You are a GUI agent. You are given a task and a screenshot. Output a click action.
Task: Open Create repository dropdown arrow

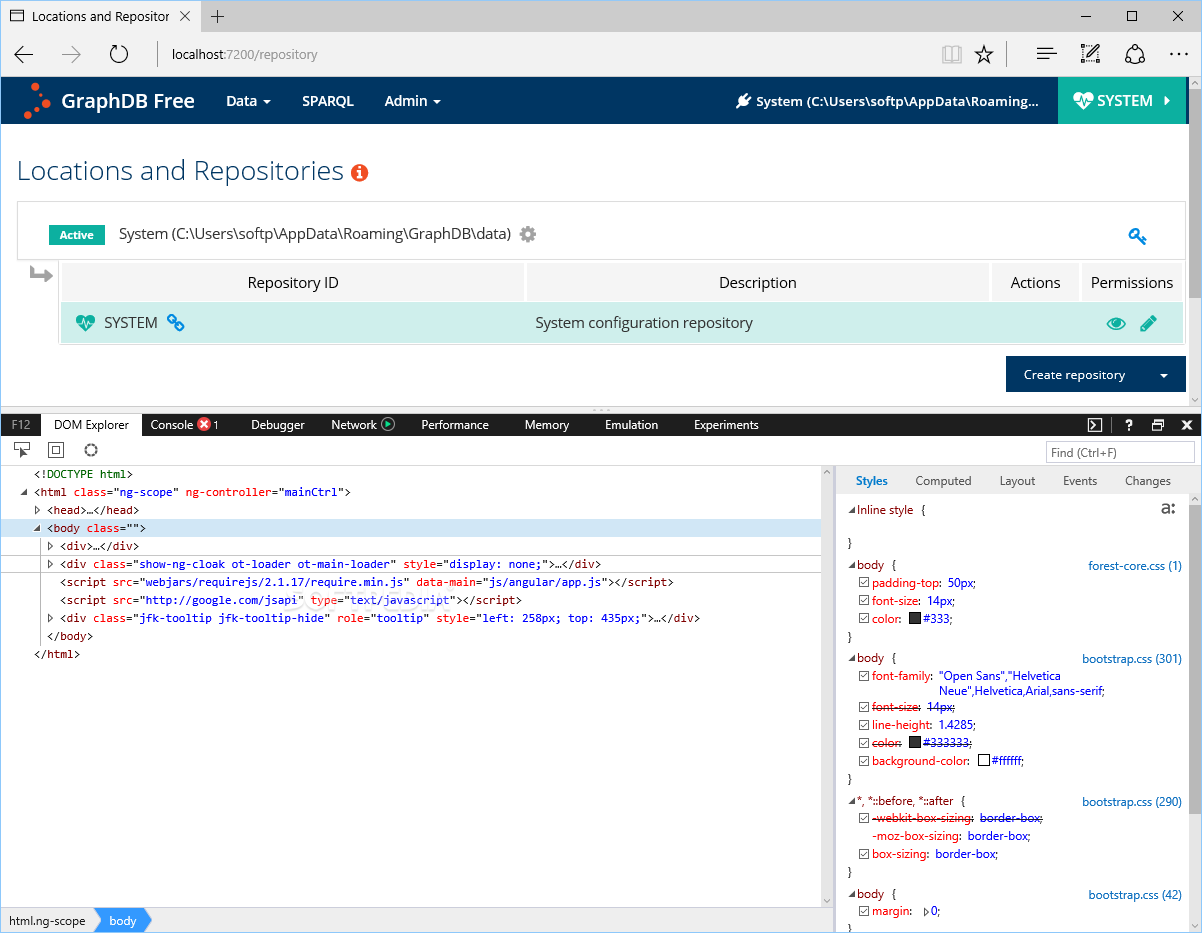pyautogui.click(x=1164, y=375)
